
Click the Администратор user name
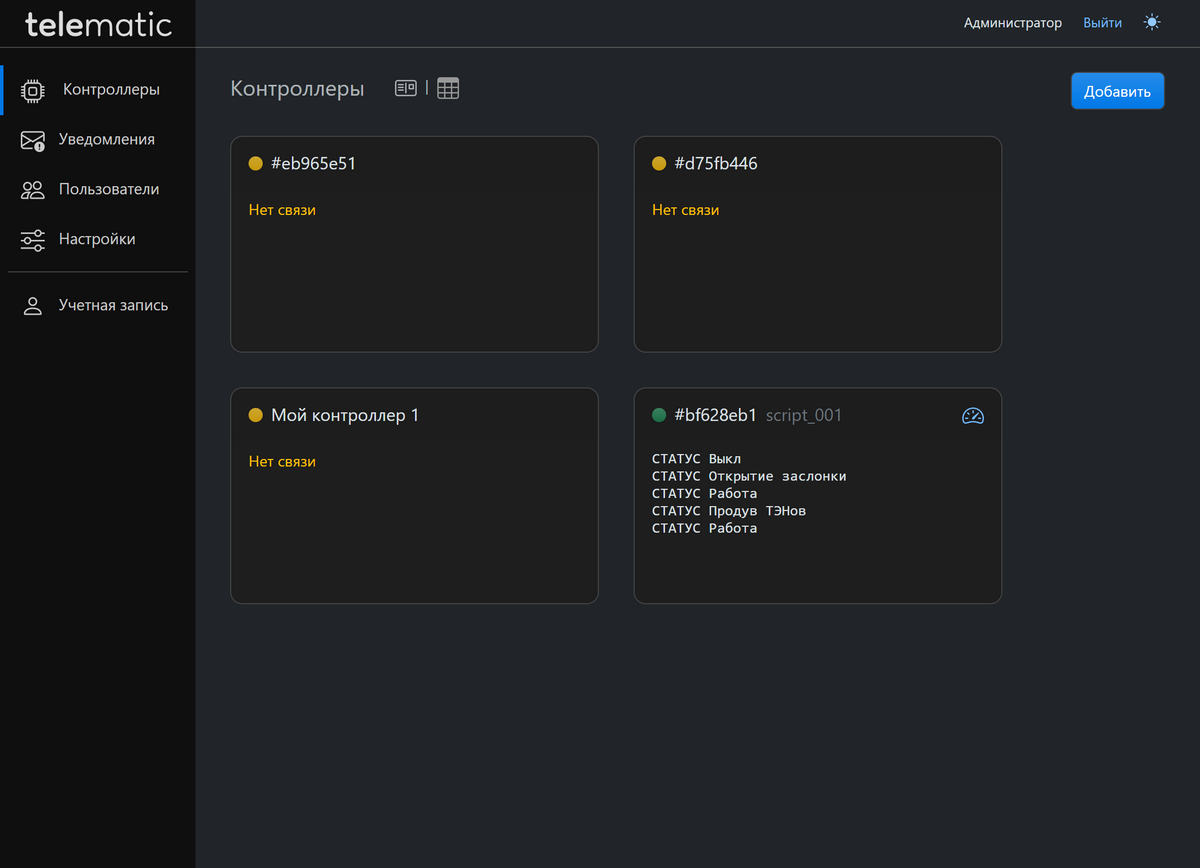pyautogui.click(x=1012, y=22)
